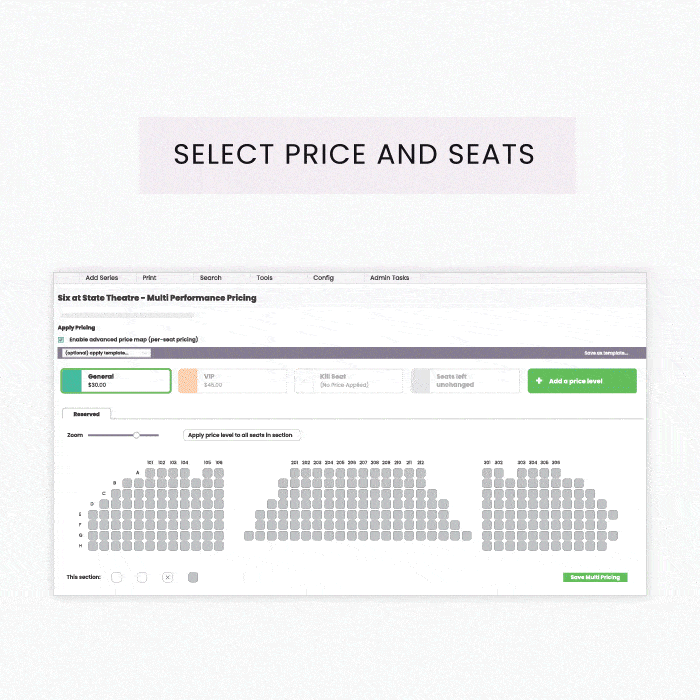This screenshot has height=700, width=700.
Task: Select the VIP price level
Action: coord(233,381)
